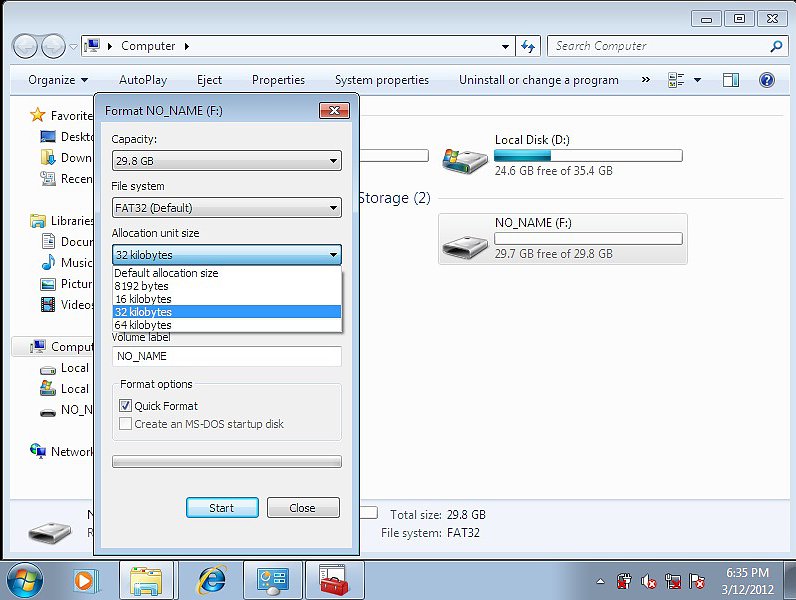Click the red toolbox taskbar icon

(334, 579)
